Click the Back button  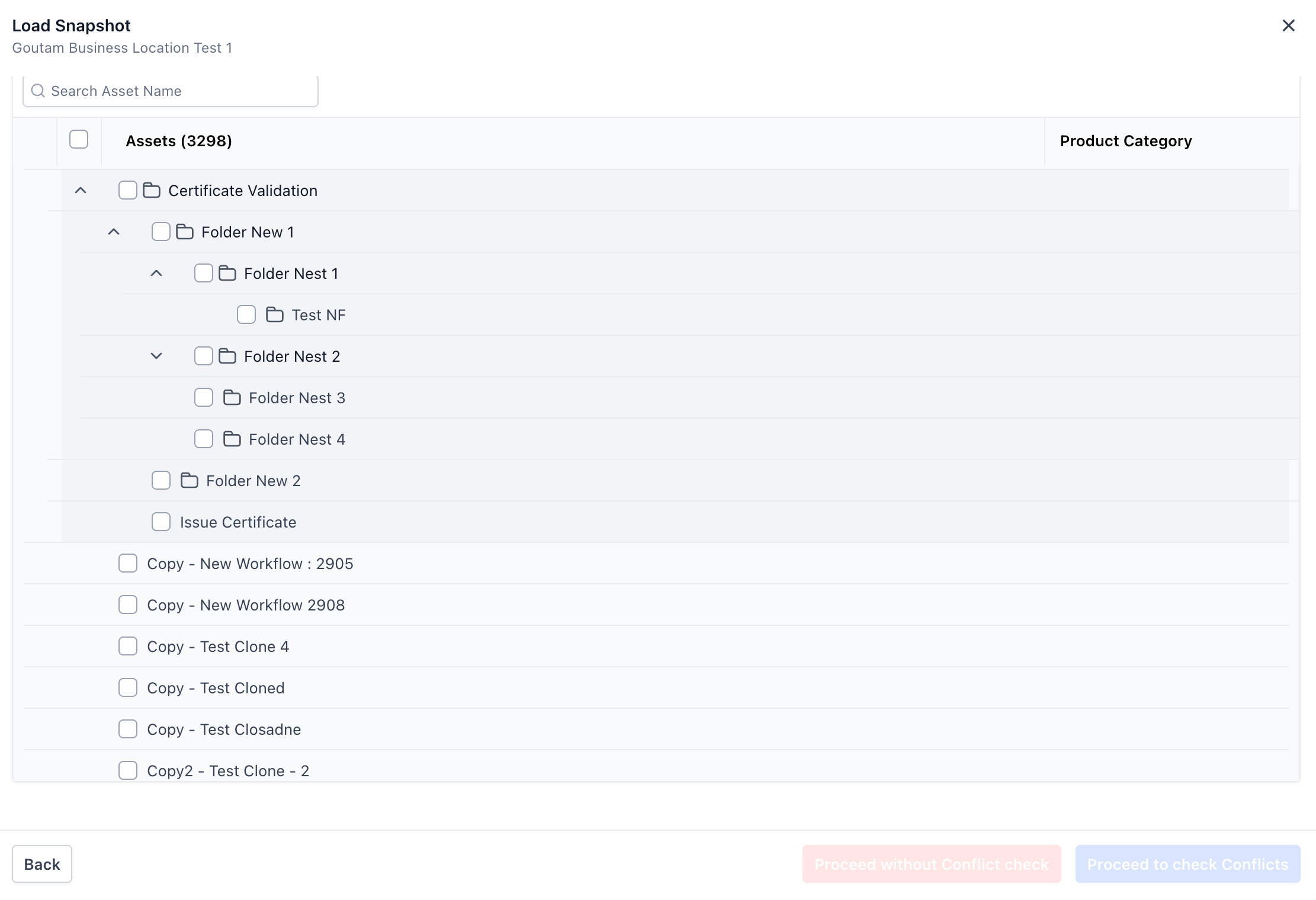(41, 864)
